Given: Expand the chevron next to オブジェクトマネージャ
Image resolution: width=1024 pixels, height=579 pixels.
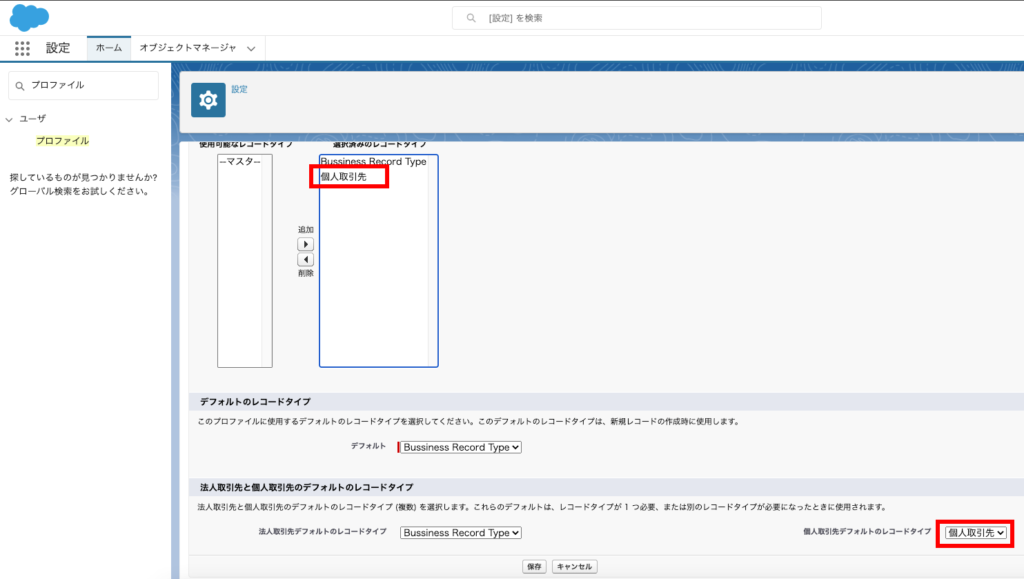Looking at the screenshot, I should pyautogui.click(x=251, y=48).
